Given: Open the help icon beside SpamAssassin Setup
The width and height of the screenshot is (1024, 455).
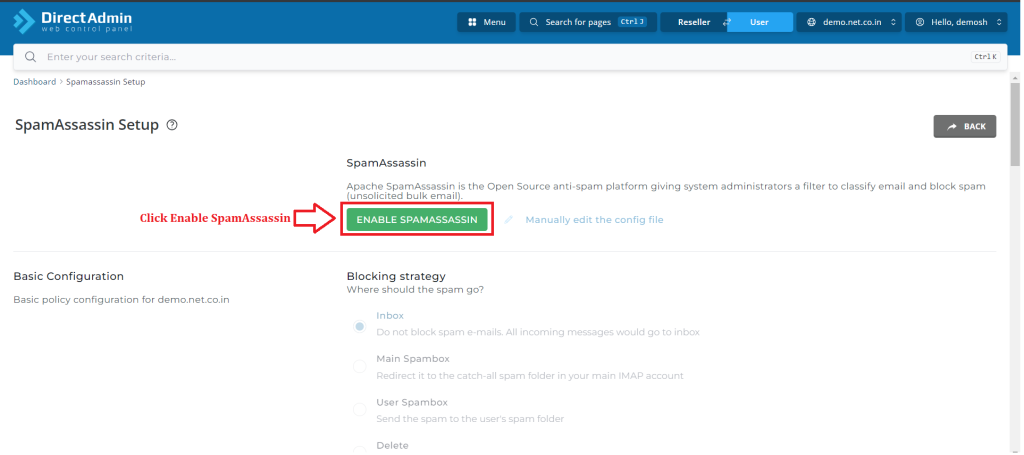Looking at the screenshot, I should [x=172, y=125].
